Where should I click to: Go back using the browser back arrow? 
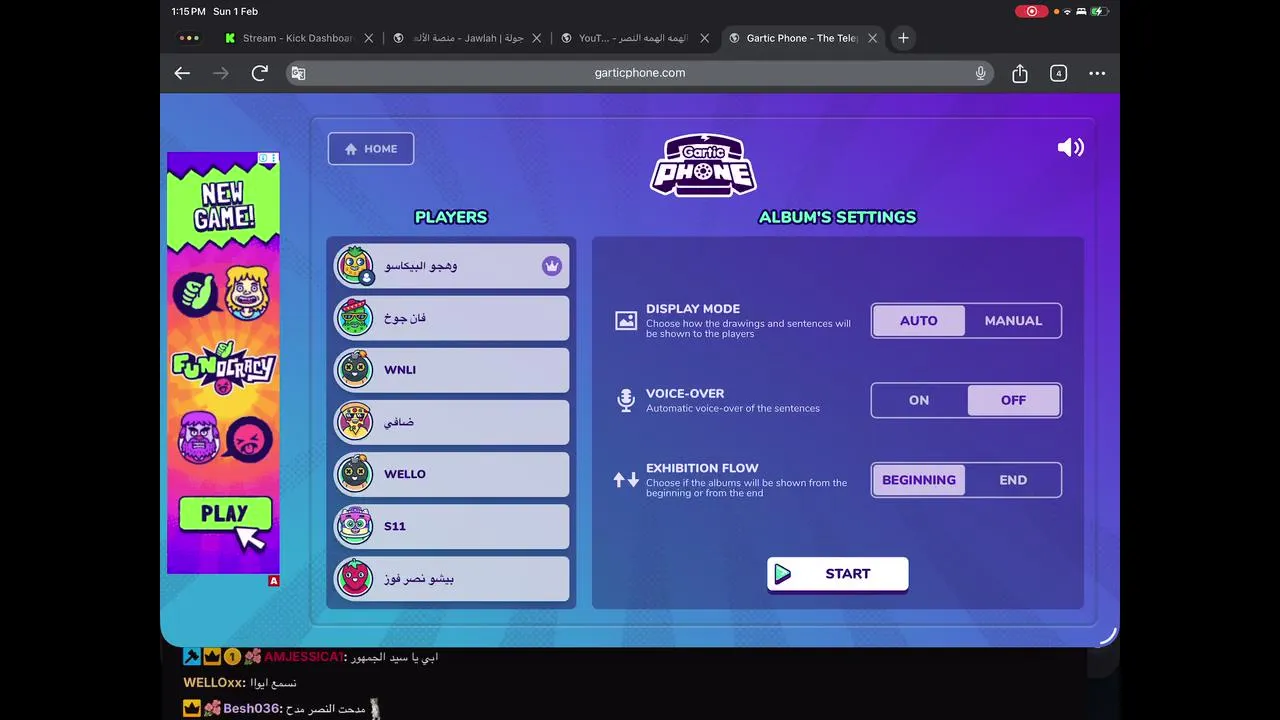tap(182, 73)
